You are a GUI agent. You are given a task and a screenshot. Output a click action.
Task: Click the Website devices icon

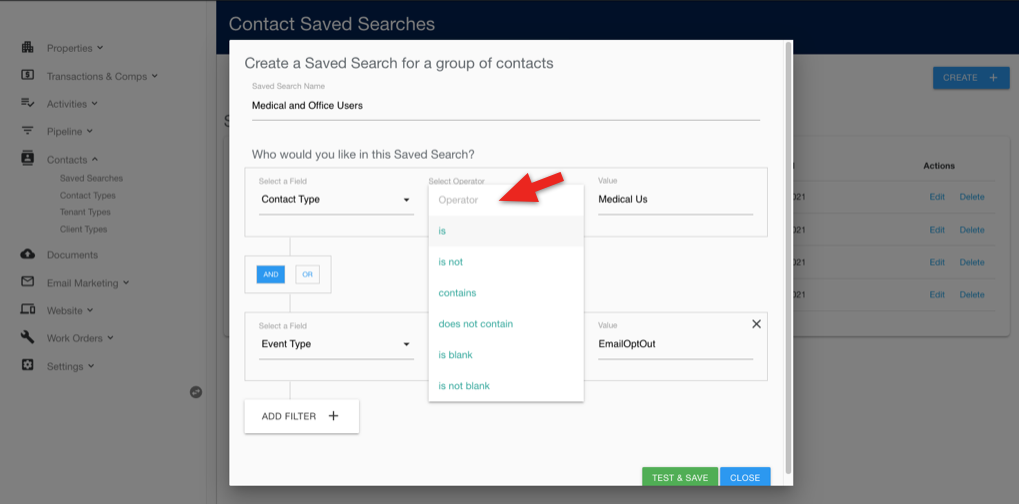pos(27,310)
